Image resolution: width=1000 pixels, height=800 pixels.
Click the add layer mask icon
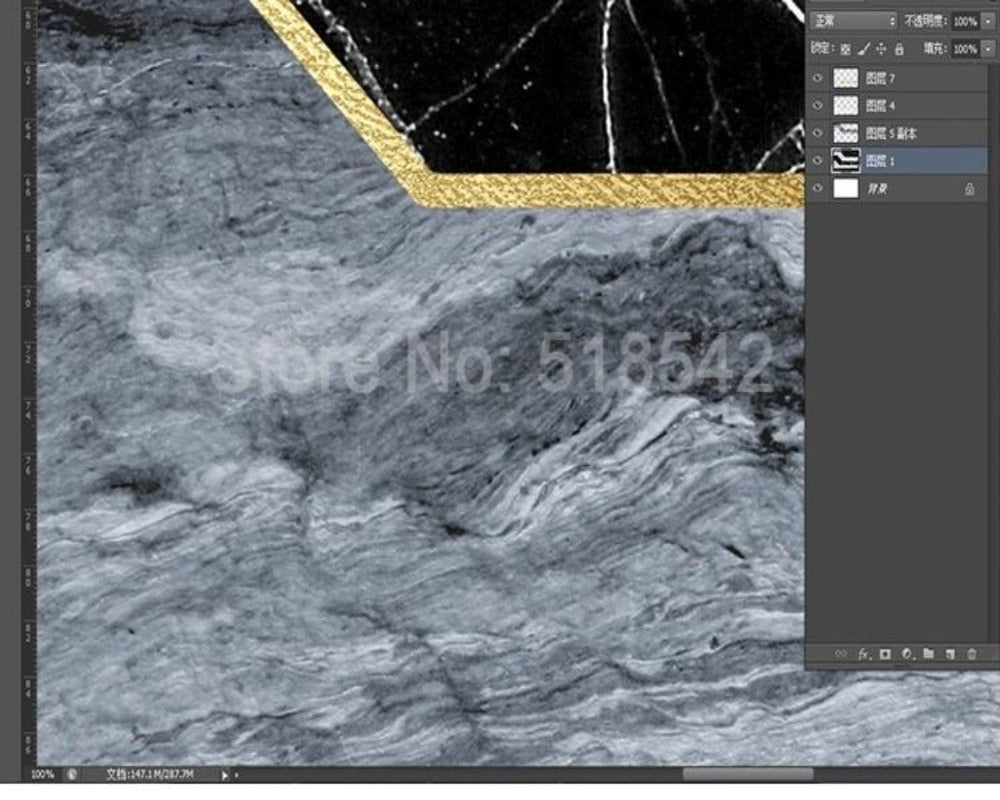tap(886, 654)
